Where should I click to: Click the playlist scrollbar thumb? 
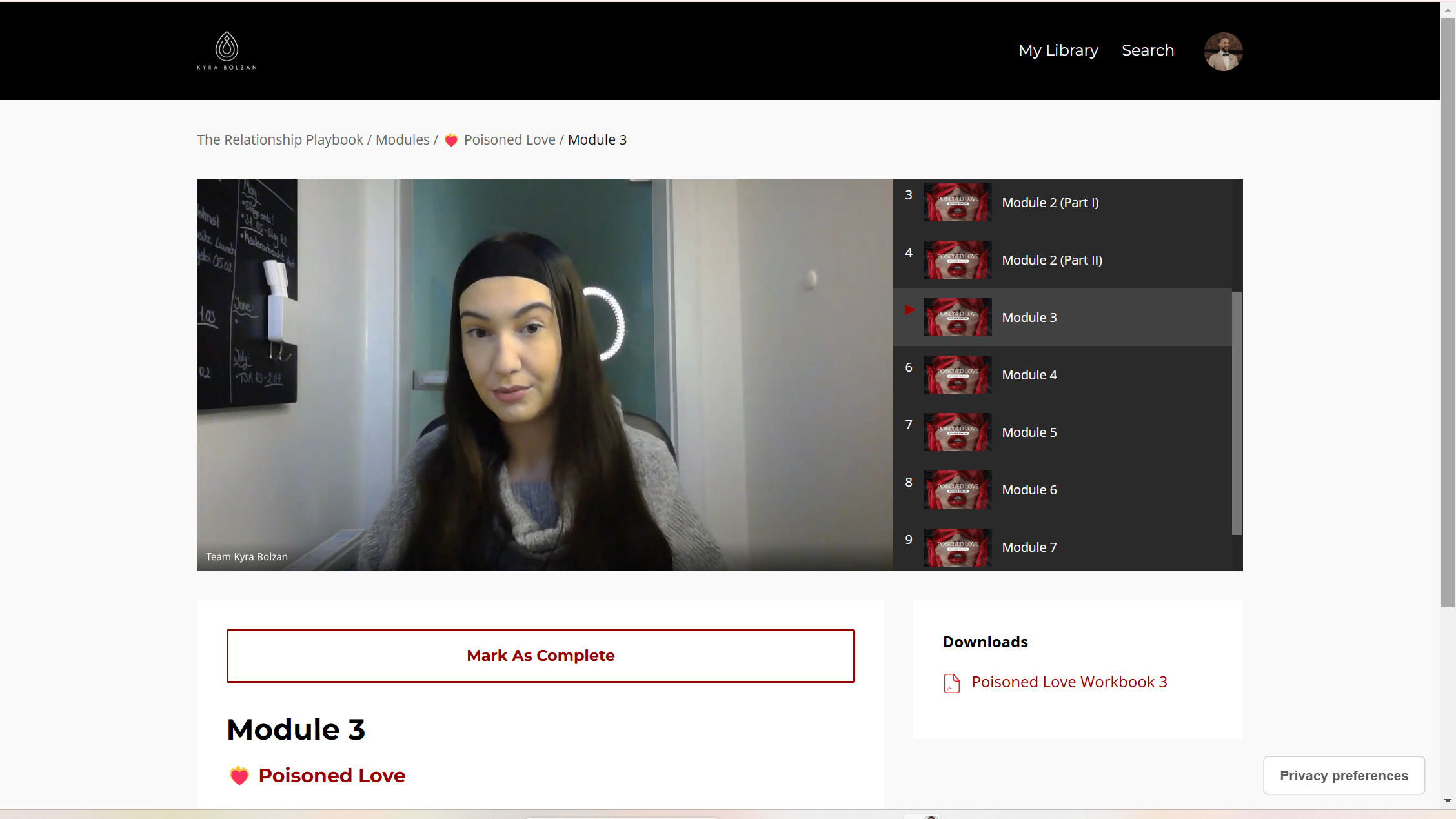coord(1237,413)
